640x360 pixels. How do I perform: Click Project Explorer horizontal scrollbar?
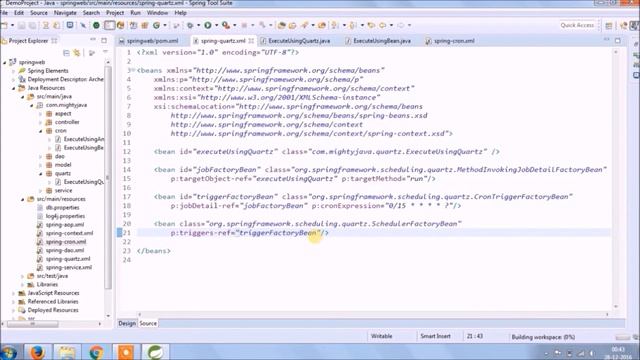(33, 324)
